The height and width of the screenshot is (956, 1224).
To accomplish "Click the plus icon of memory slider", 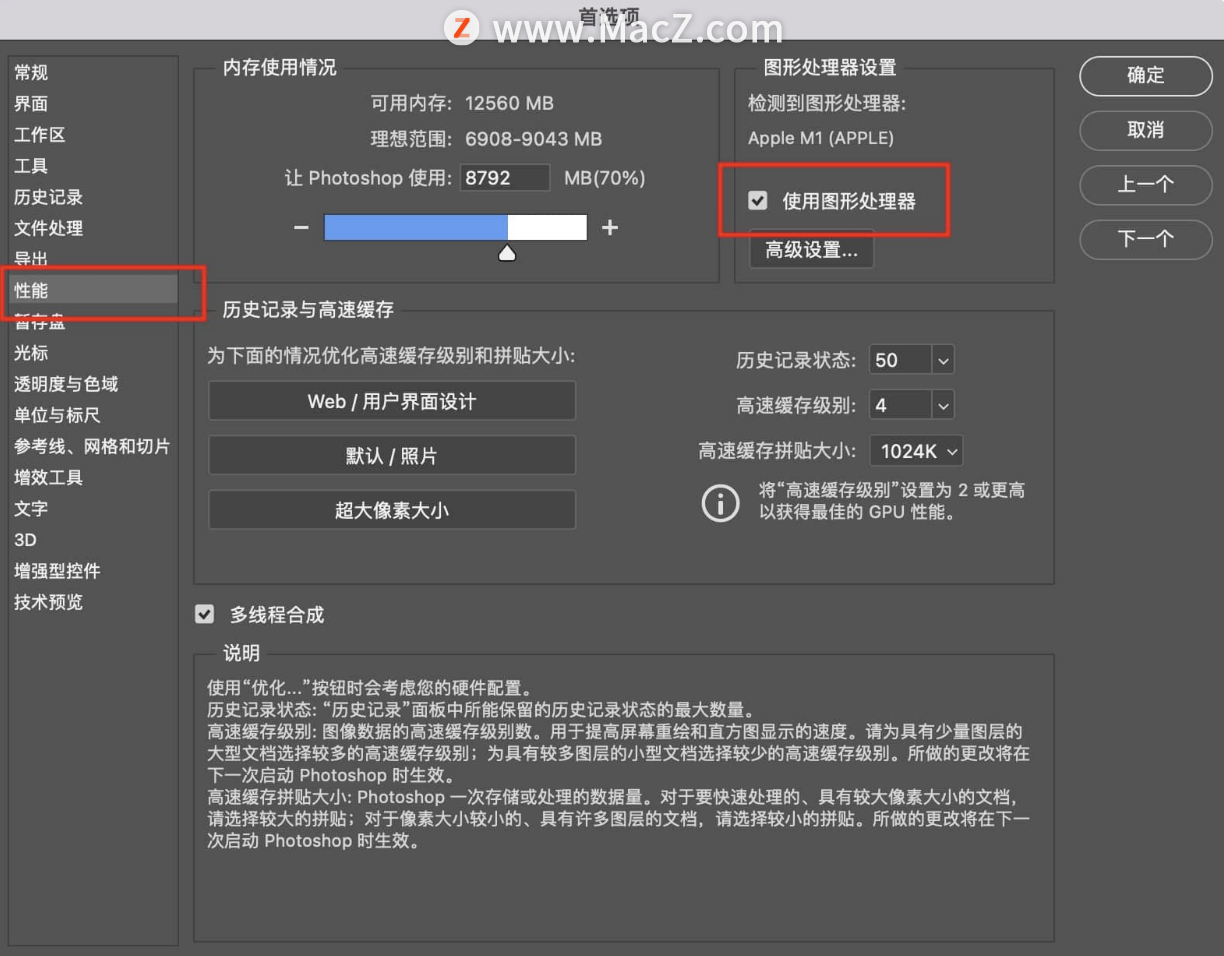I will 610,228.
